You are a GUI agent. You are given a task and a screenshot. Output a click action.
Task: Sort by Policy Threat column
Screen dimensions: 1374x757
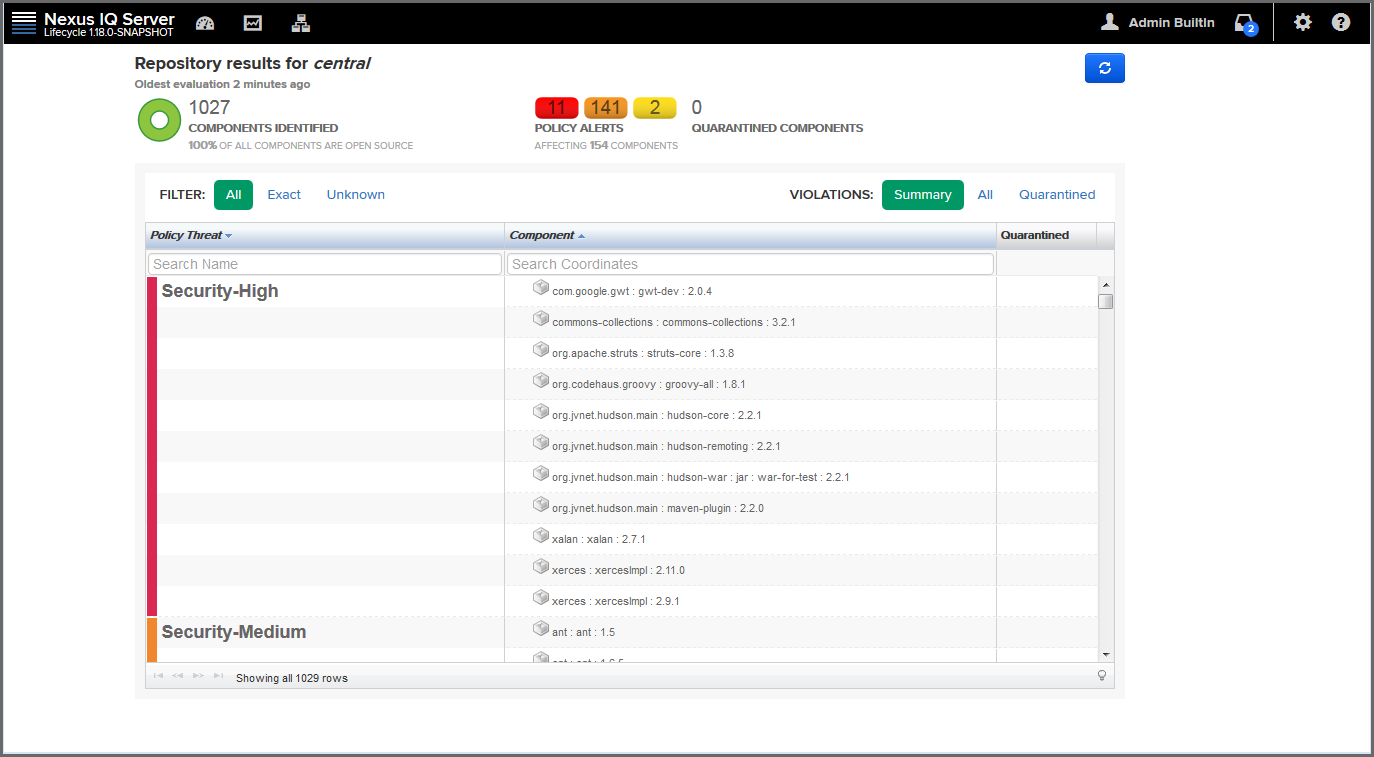click(325, 235)
